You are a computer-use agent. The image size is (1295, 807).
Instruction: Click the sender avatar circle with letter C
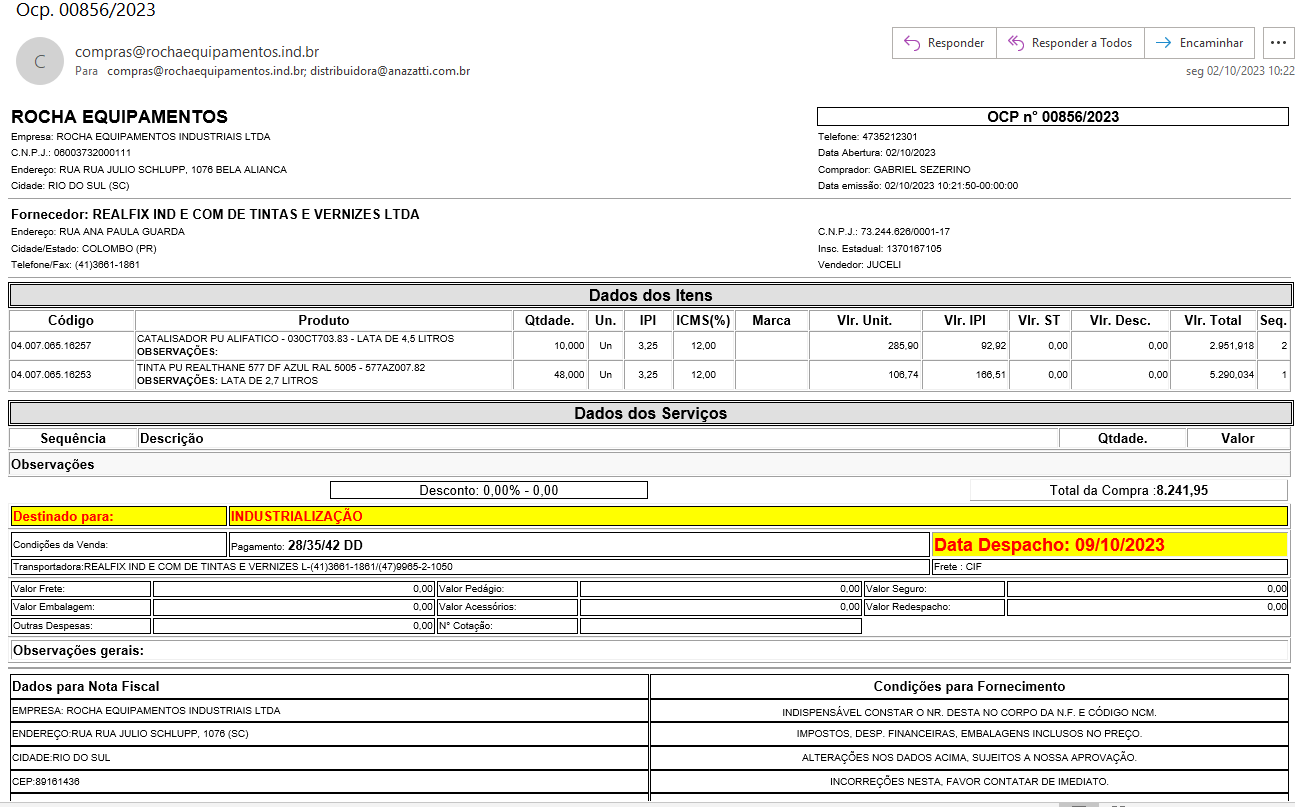point(40,61)
